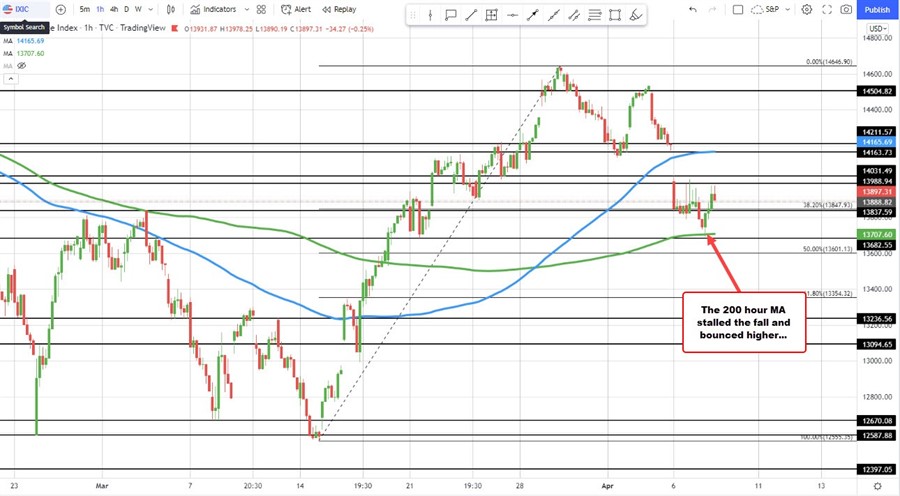
Task: Select the vertical line drawing tool
Action: 430,16
